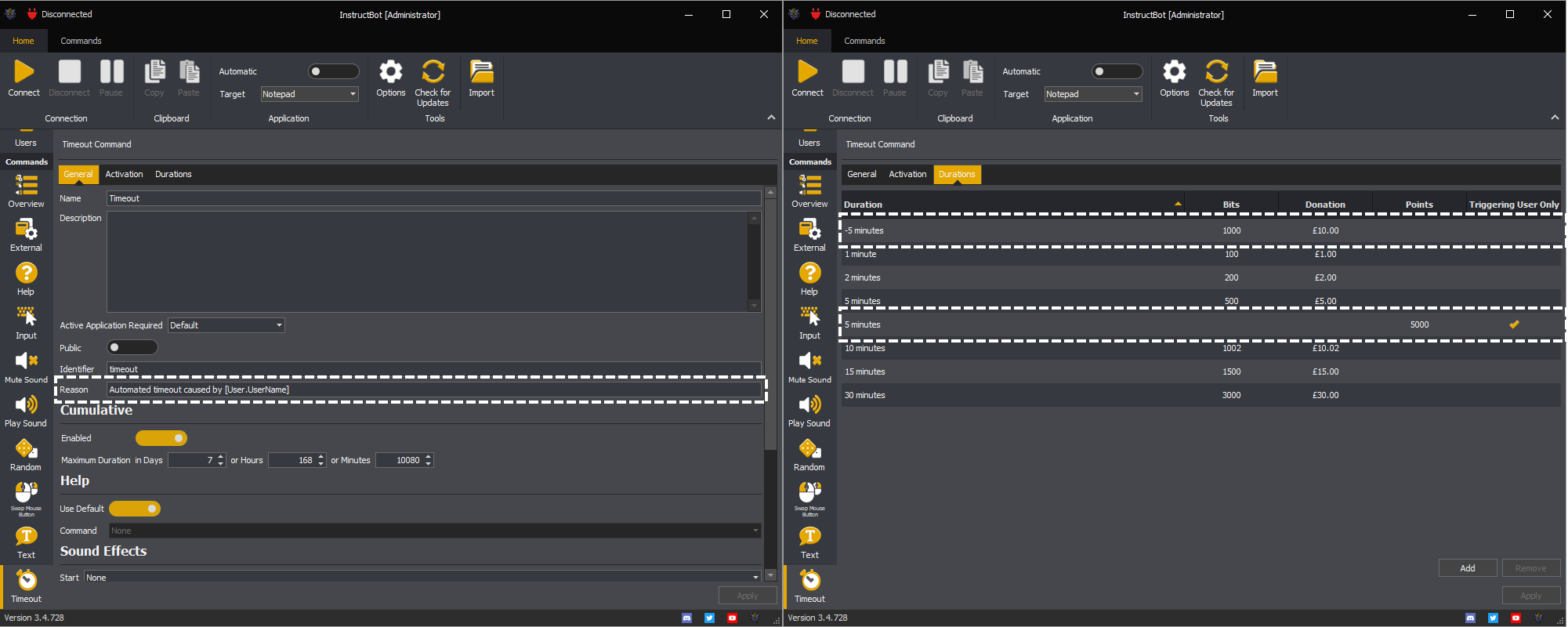Open Twitter link in left status bar

click(x=709, y=618)
